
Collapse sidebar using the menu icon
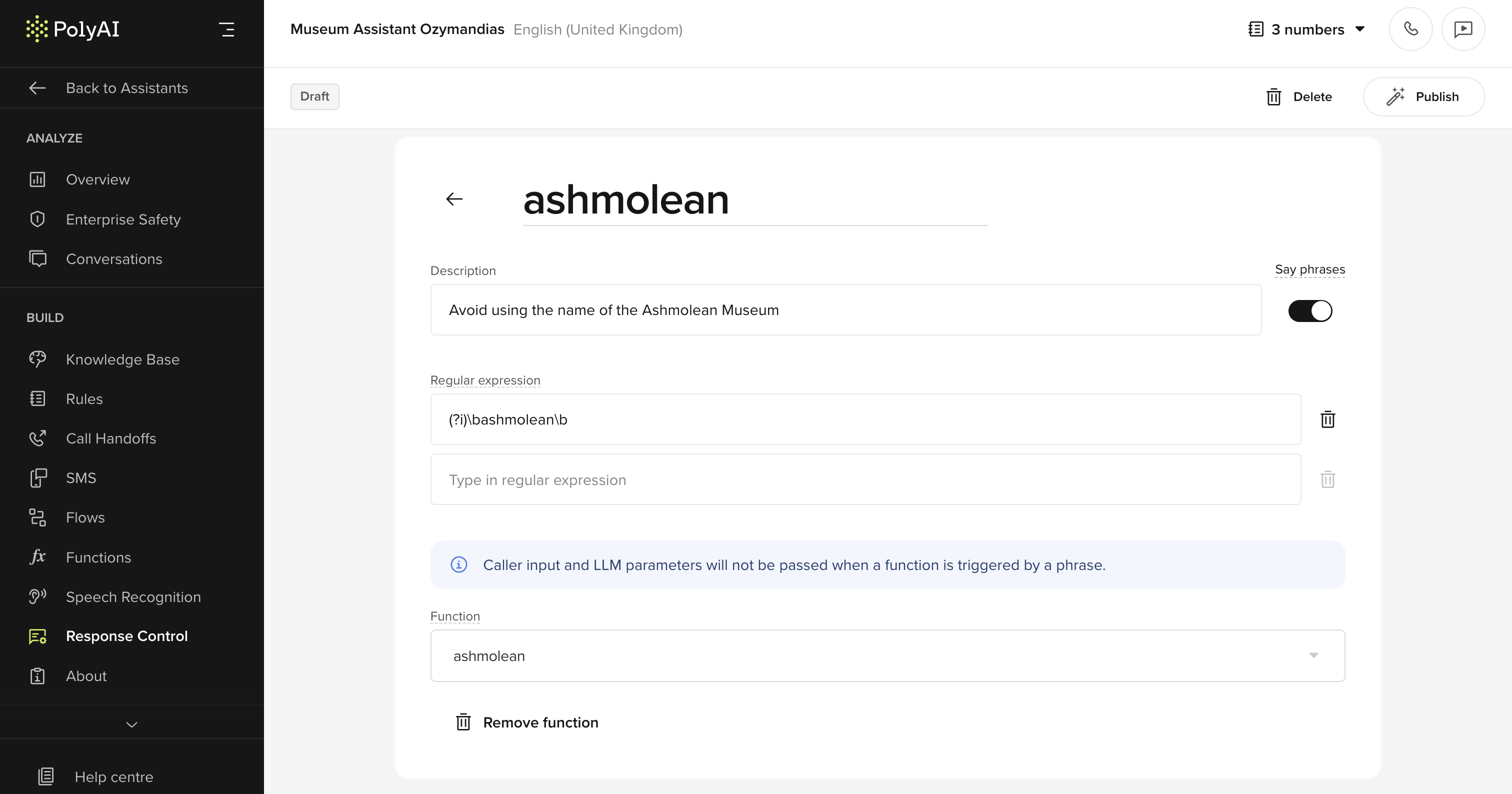226,29
